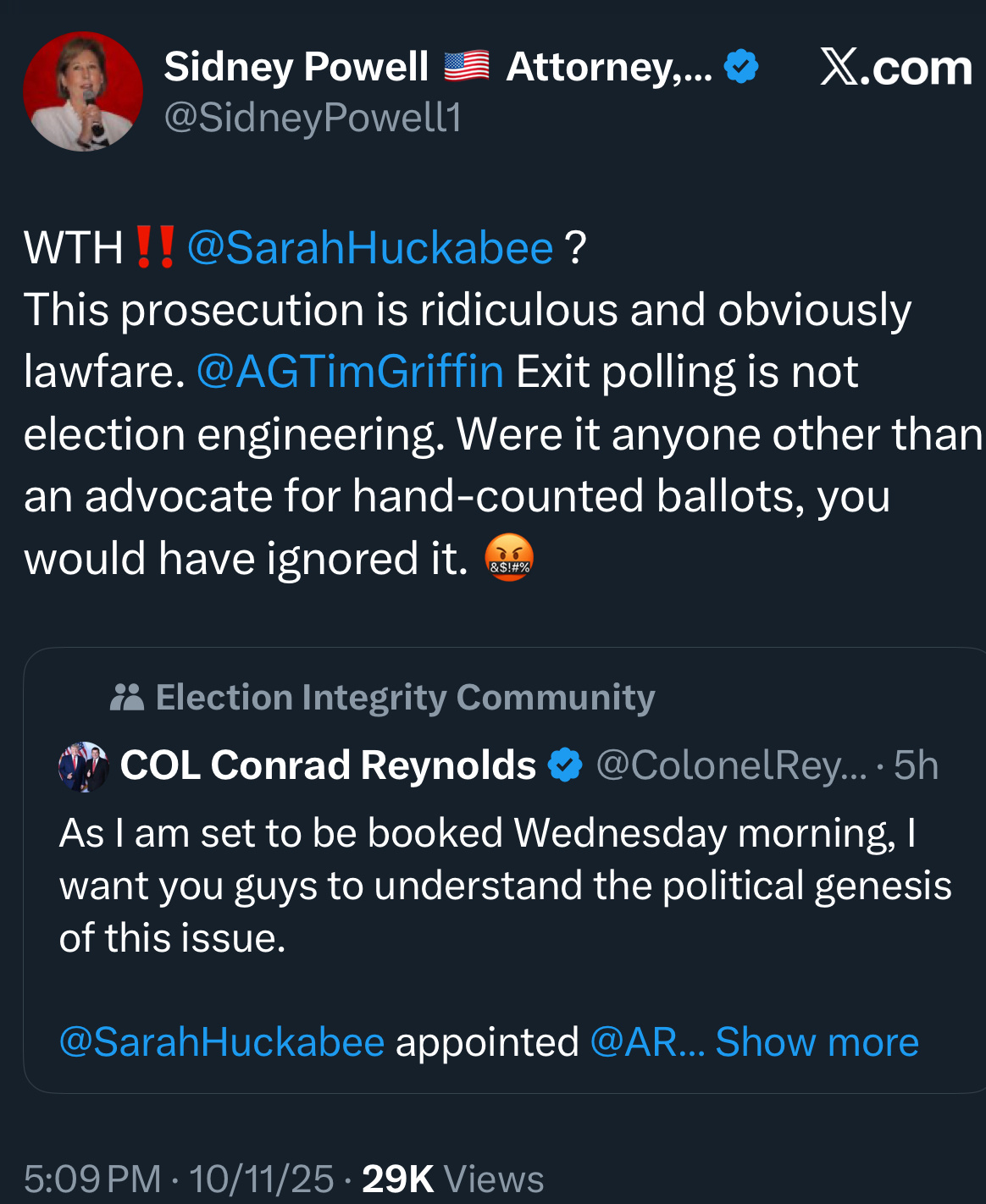Click COL Conrad Reynolds' verified checkmark

[565, 765]
